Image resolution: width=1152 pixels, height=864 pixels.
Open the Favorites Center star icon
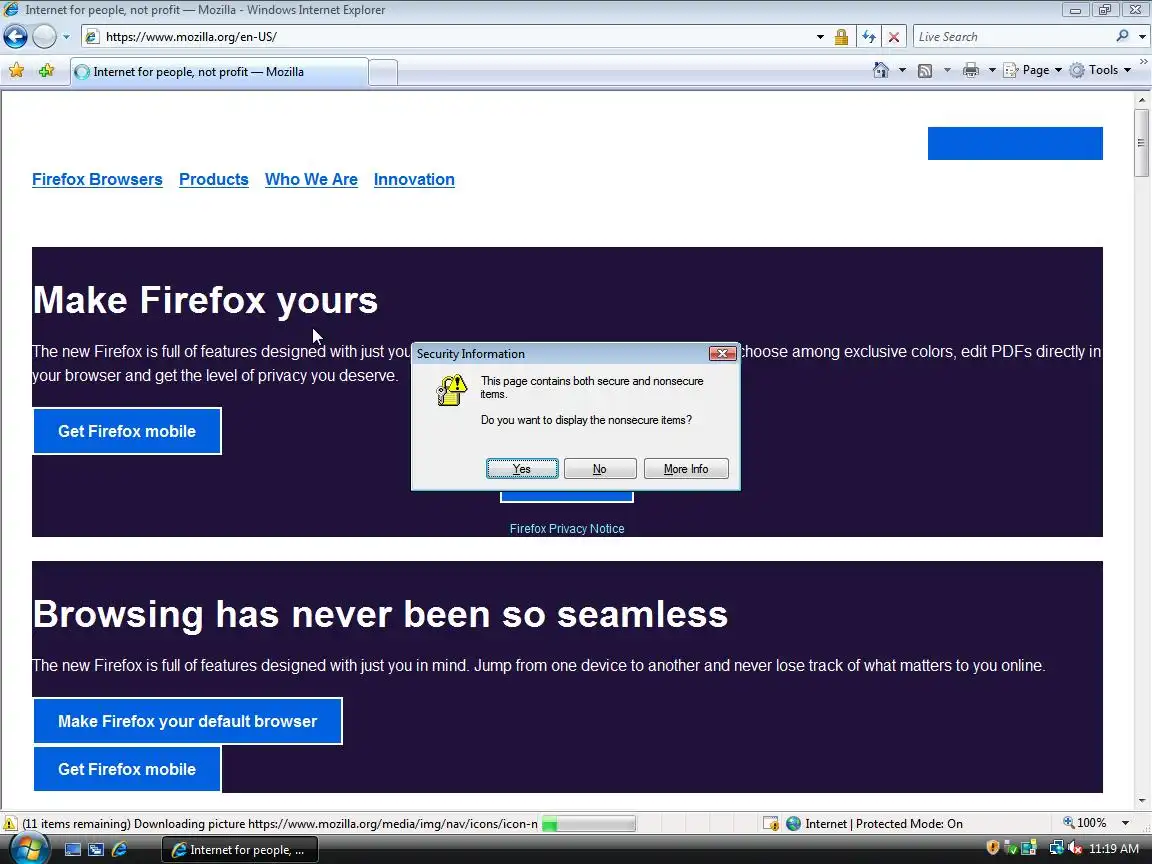click(x=16, y=71)
